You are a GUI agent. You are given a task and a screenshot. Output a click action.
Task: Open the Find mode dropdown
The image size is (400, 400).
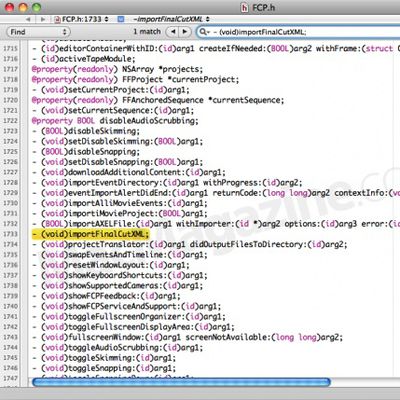38,32
